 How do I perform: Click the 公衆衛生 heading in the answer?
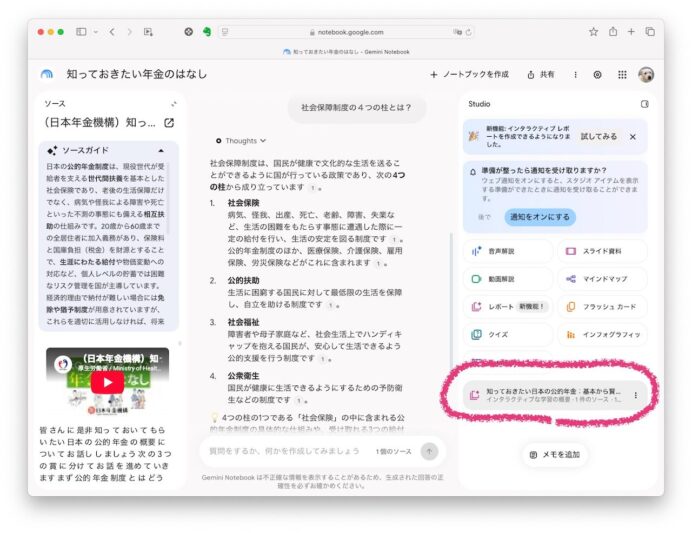click(243, 376)
